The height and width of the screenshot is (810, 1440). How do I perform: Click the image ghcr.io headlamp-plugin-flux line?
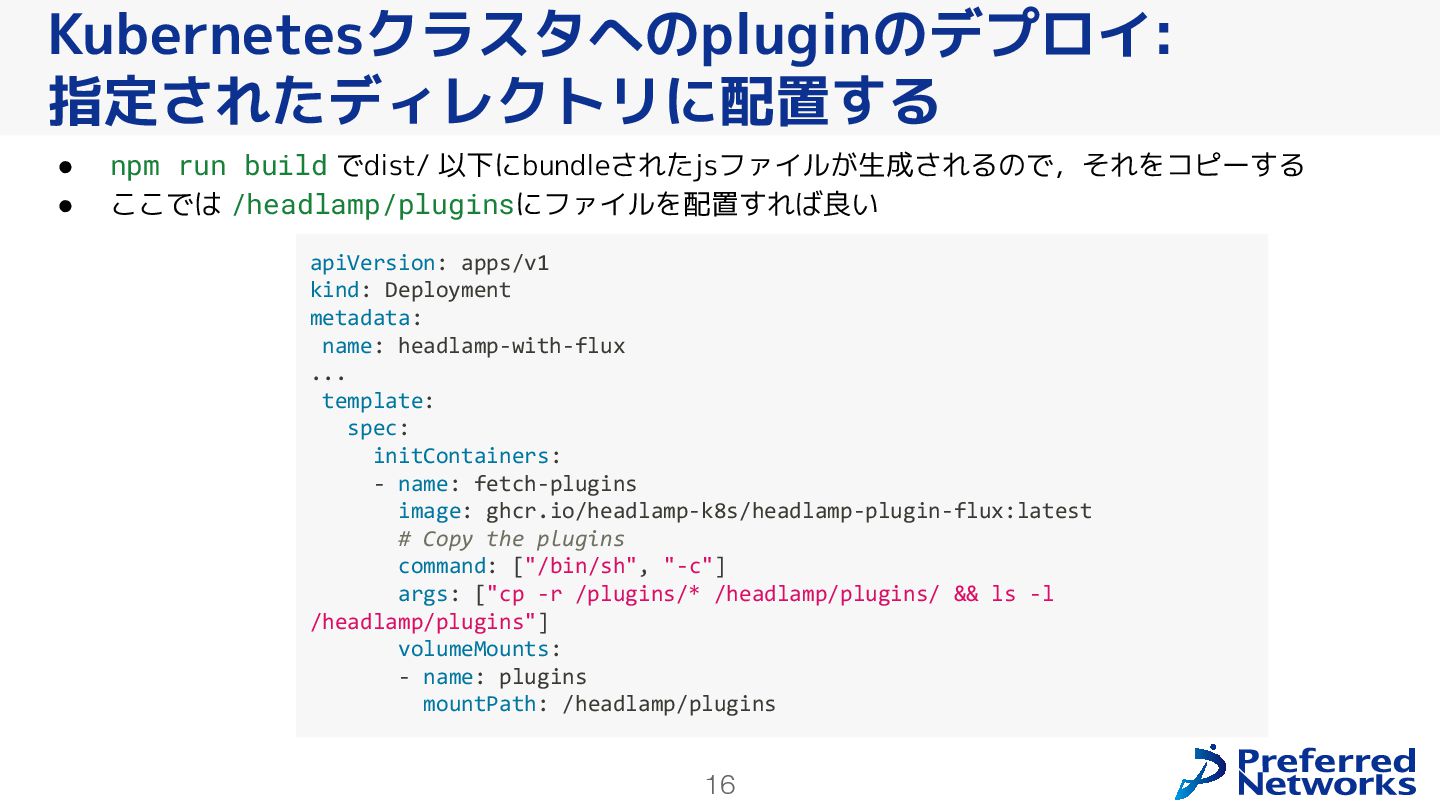[745, 511]
